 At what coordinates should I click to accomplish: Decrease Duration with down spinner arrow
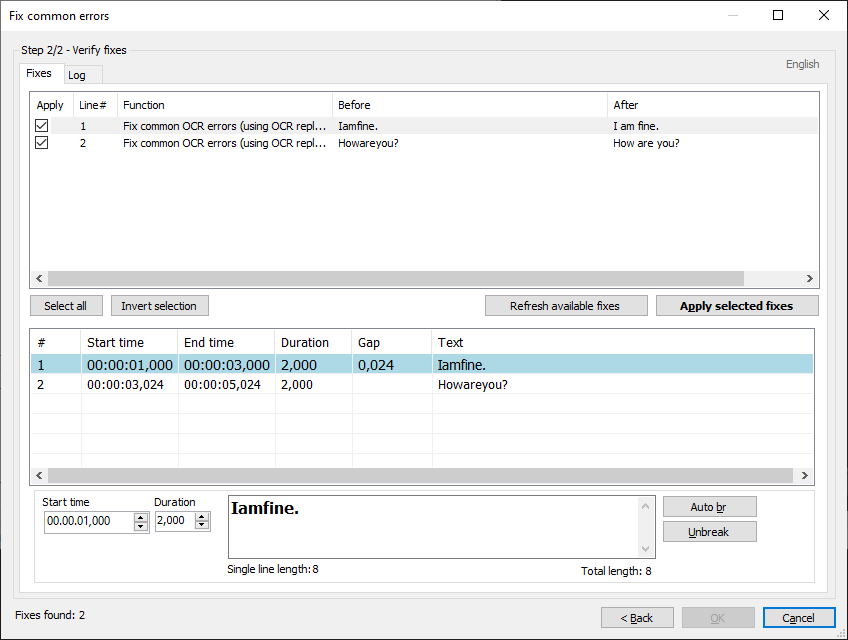tap(202, 526)
